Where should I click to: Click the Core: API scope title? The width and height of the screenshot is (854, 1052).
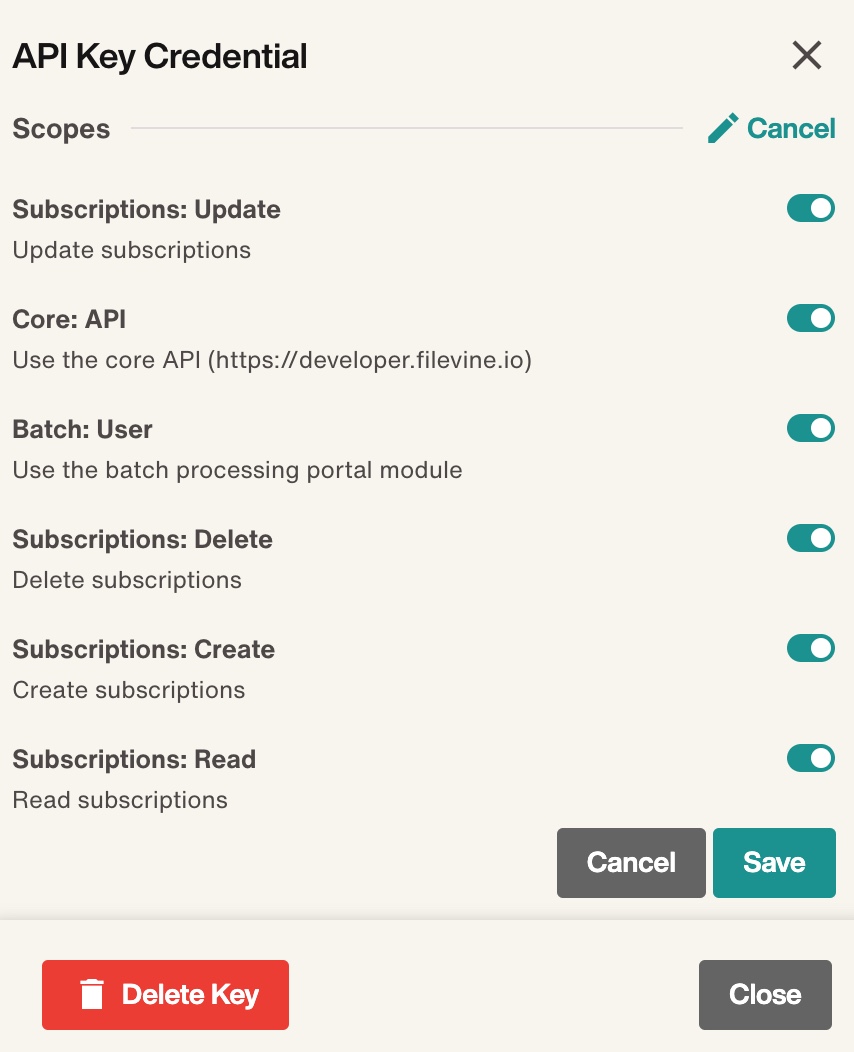click(x=69, y=319)
